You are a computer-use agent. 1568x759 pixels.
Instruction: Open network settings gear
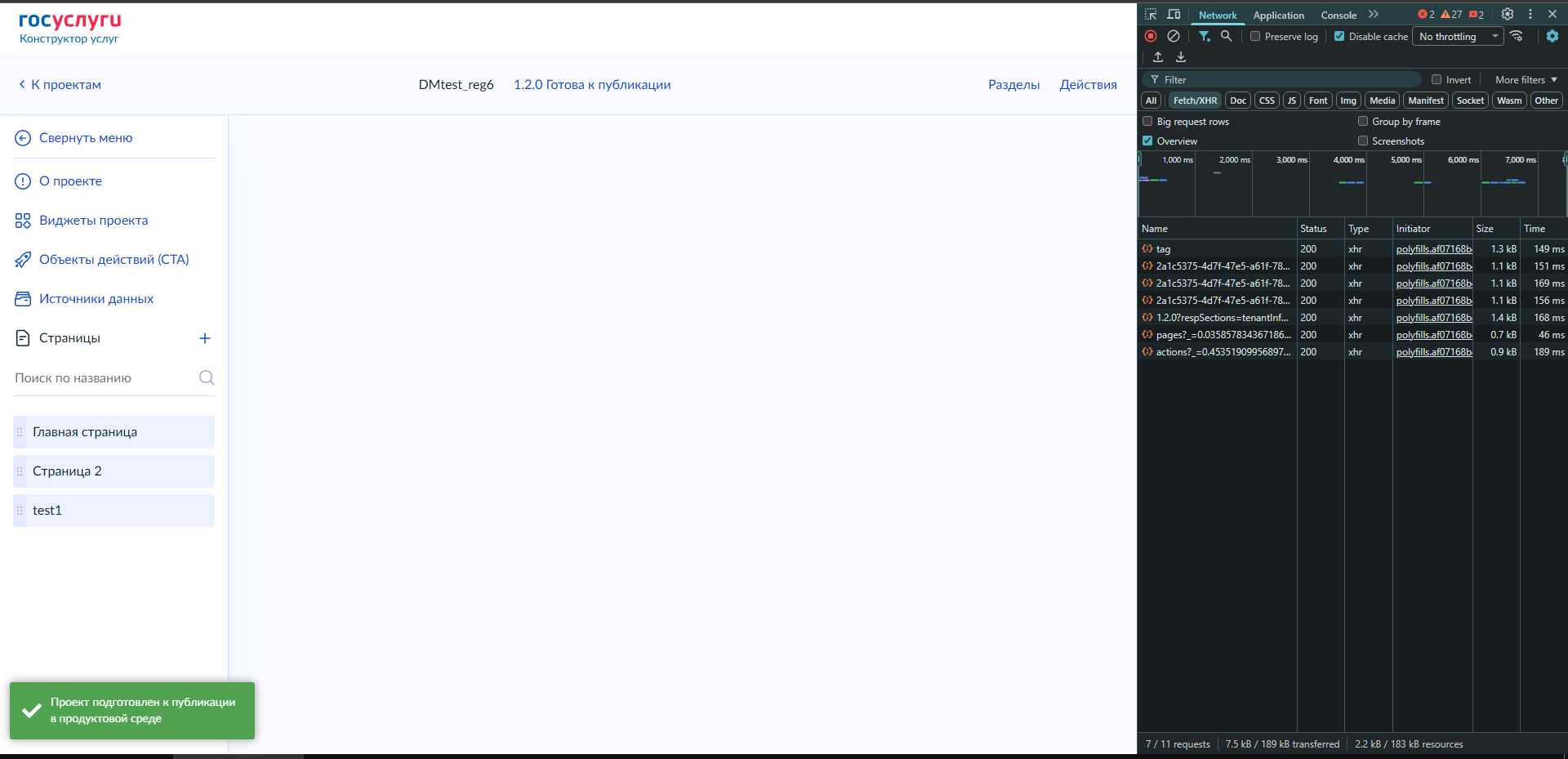[x=1552, y=36]
